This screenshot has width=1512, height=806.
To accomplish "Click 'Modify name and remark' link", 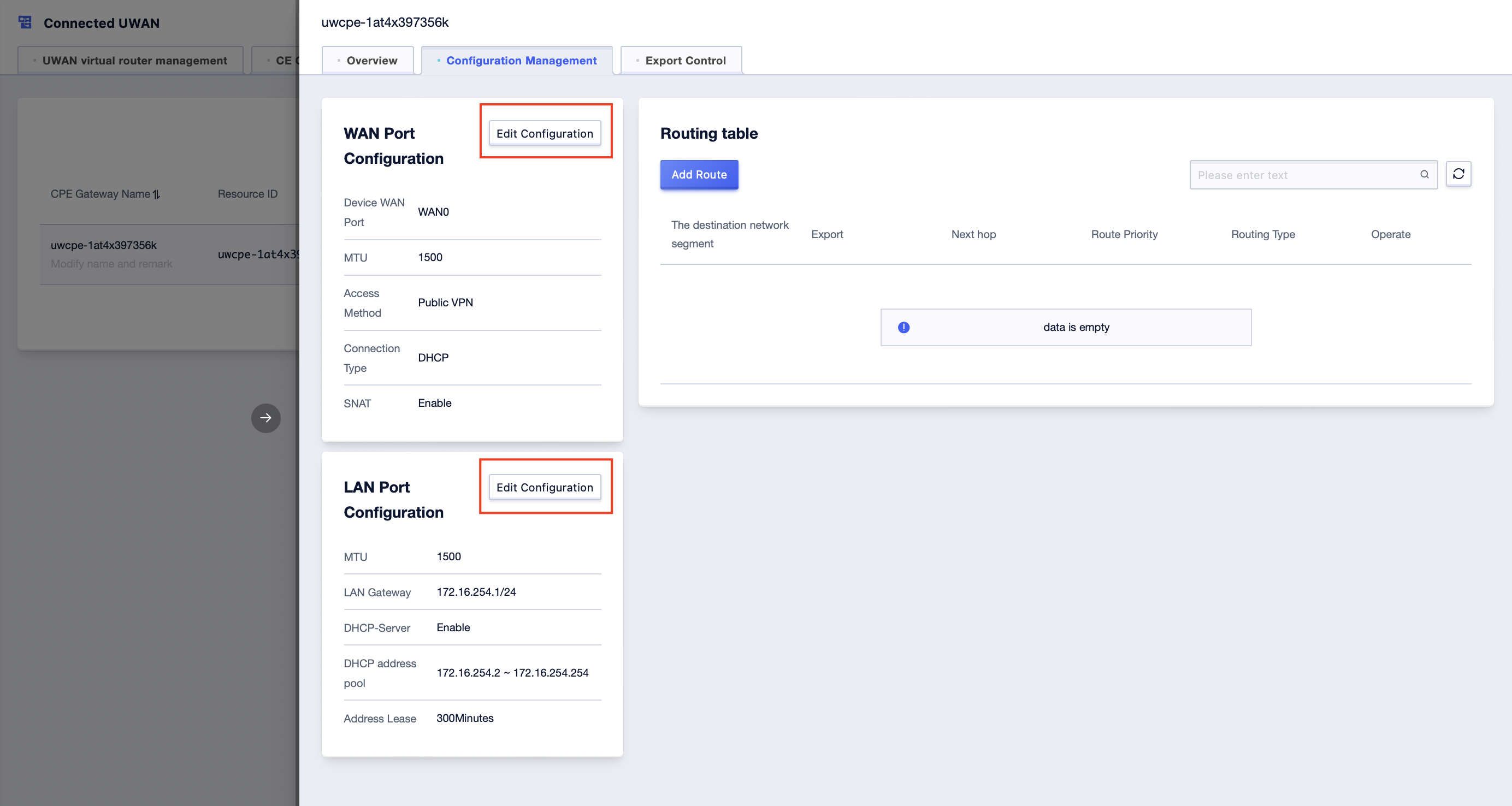I will tap(111, 264).
